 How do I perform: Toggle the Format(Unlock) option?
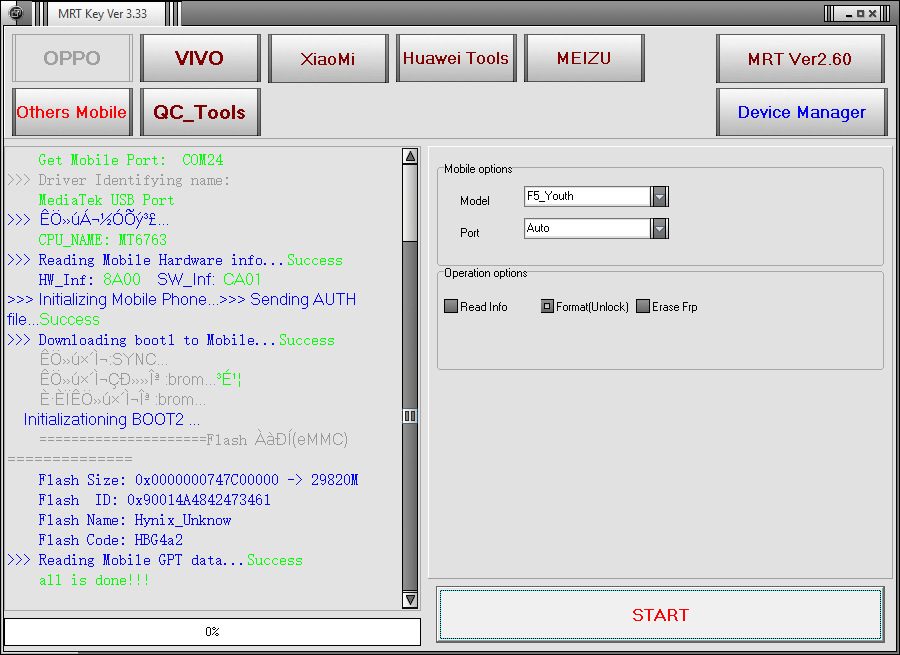pyautogui.click(x=547, y=307)
